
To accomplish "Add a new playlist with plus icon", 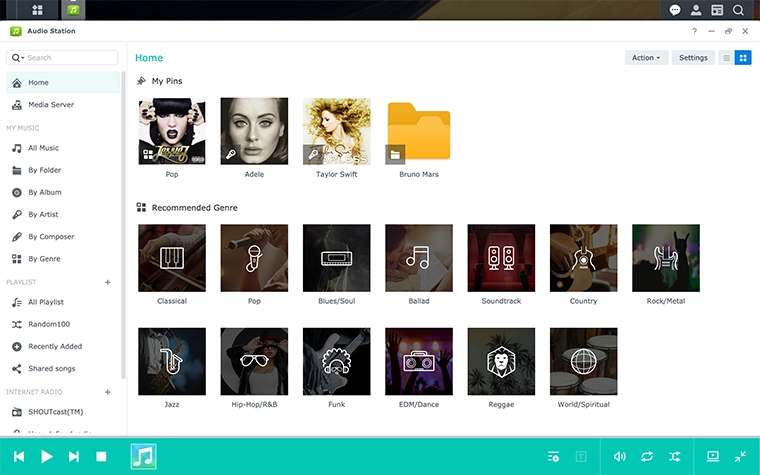I will tap(108, 282).
